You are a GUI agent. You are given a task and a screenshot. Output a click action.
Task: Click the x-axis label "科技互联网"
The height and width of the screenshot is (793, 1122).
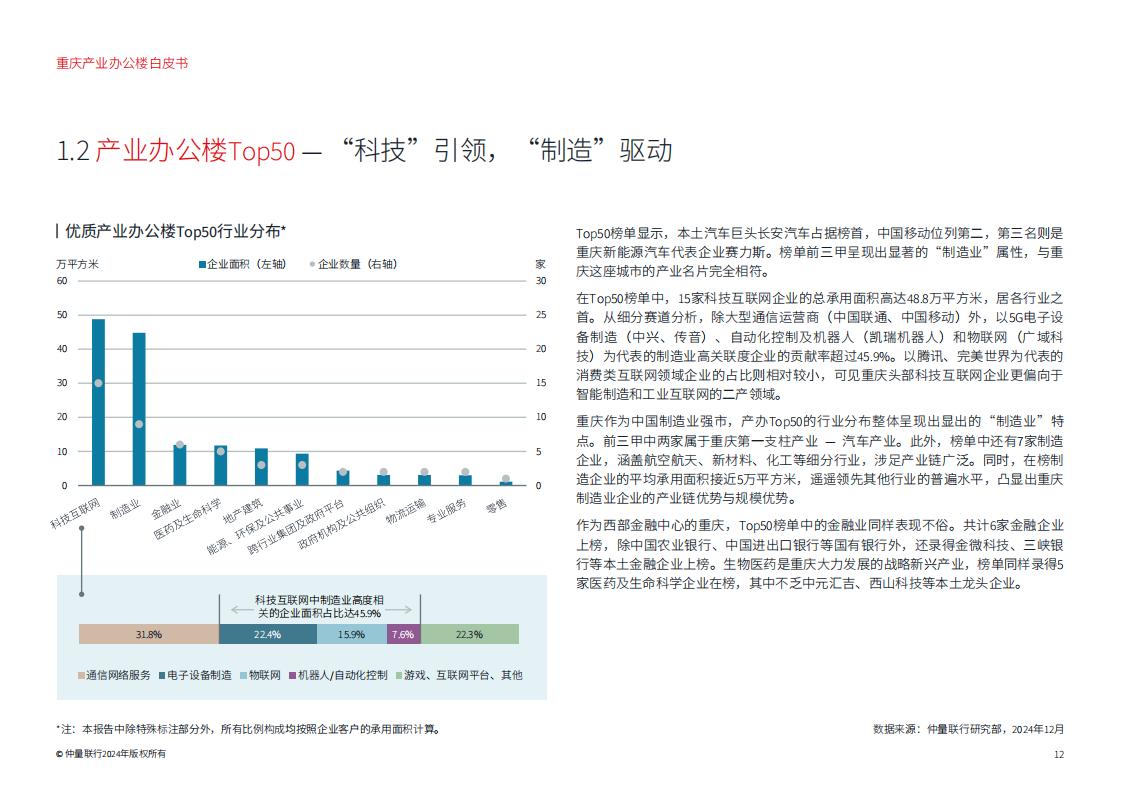click(75, 514)
